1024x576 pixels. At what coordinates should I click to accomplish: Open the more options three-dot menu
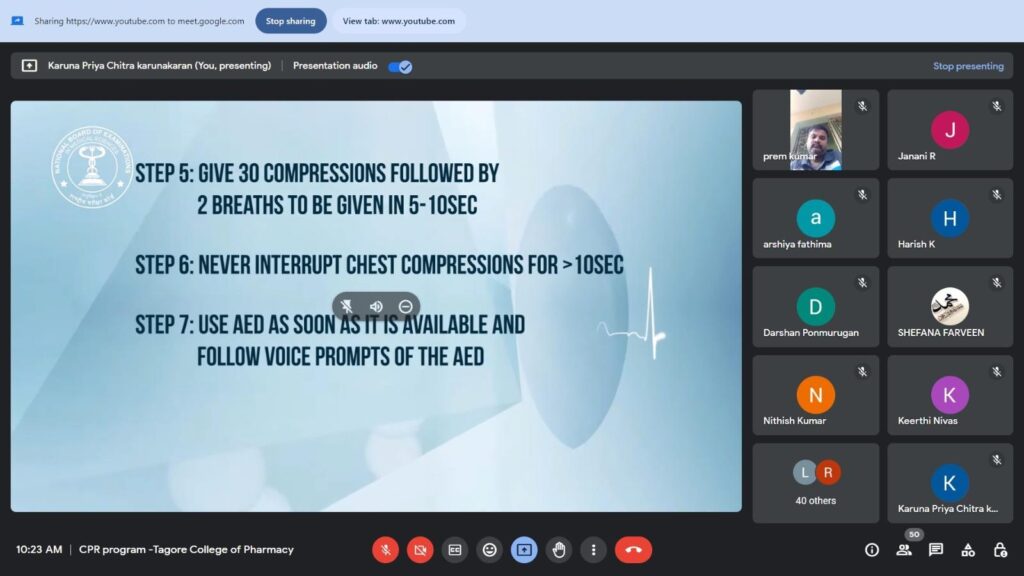click(x=594, y=550)
